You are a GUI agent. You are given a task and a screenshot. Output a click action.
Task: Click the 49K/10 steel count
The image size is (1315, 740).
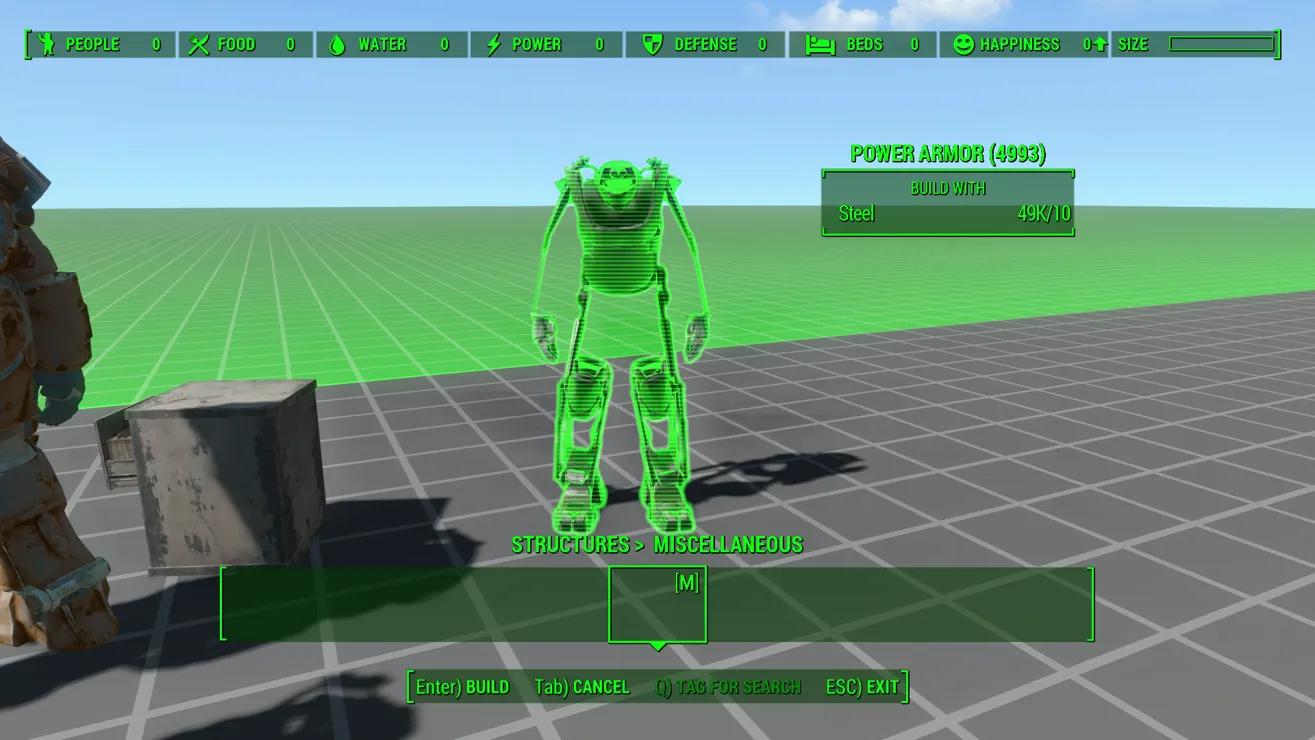(1044, 213)
